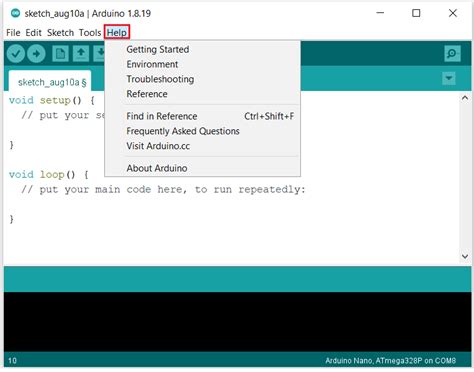
Task: Click line number 10 in status bar
Action: [12, 361]
